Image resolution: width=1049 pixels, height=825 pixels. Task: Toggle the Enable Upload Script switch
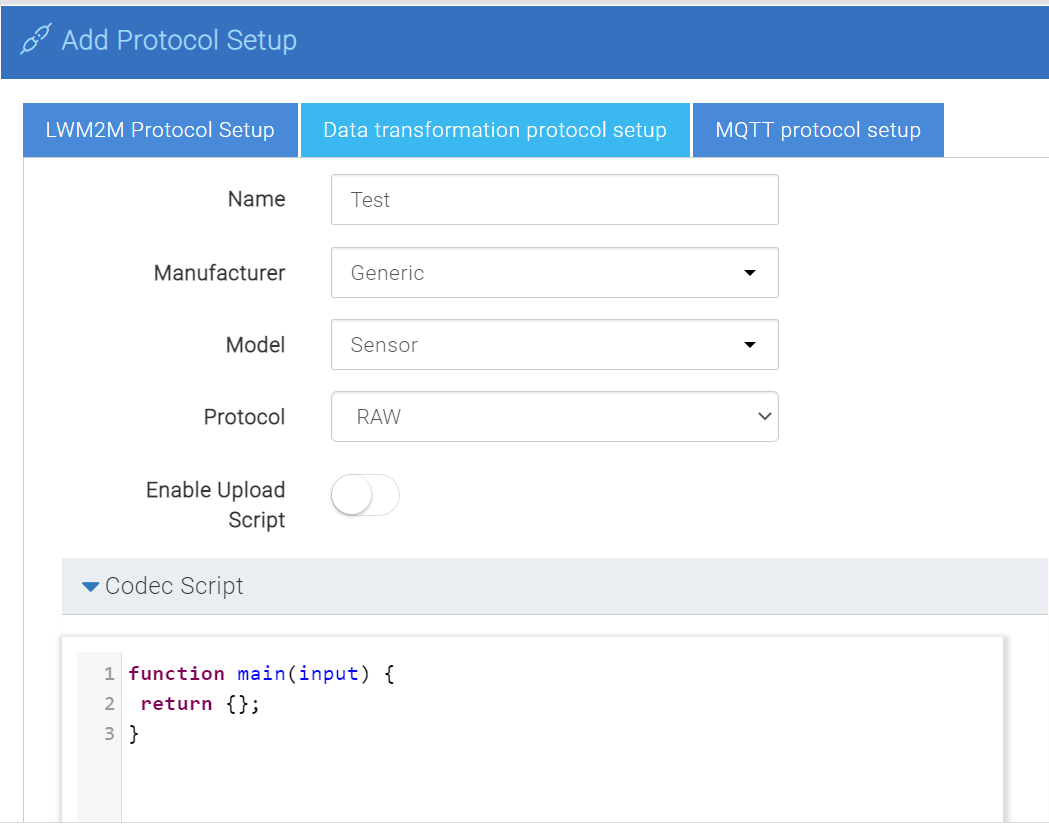365,495
